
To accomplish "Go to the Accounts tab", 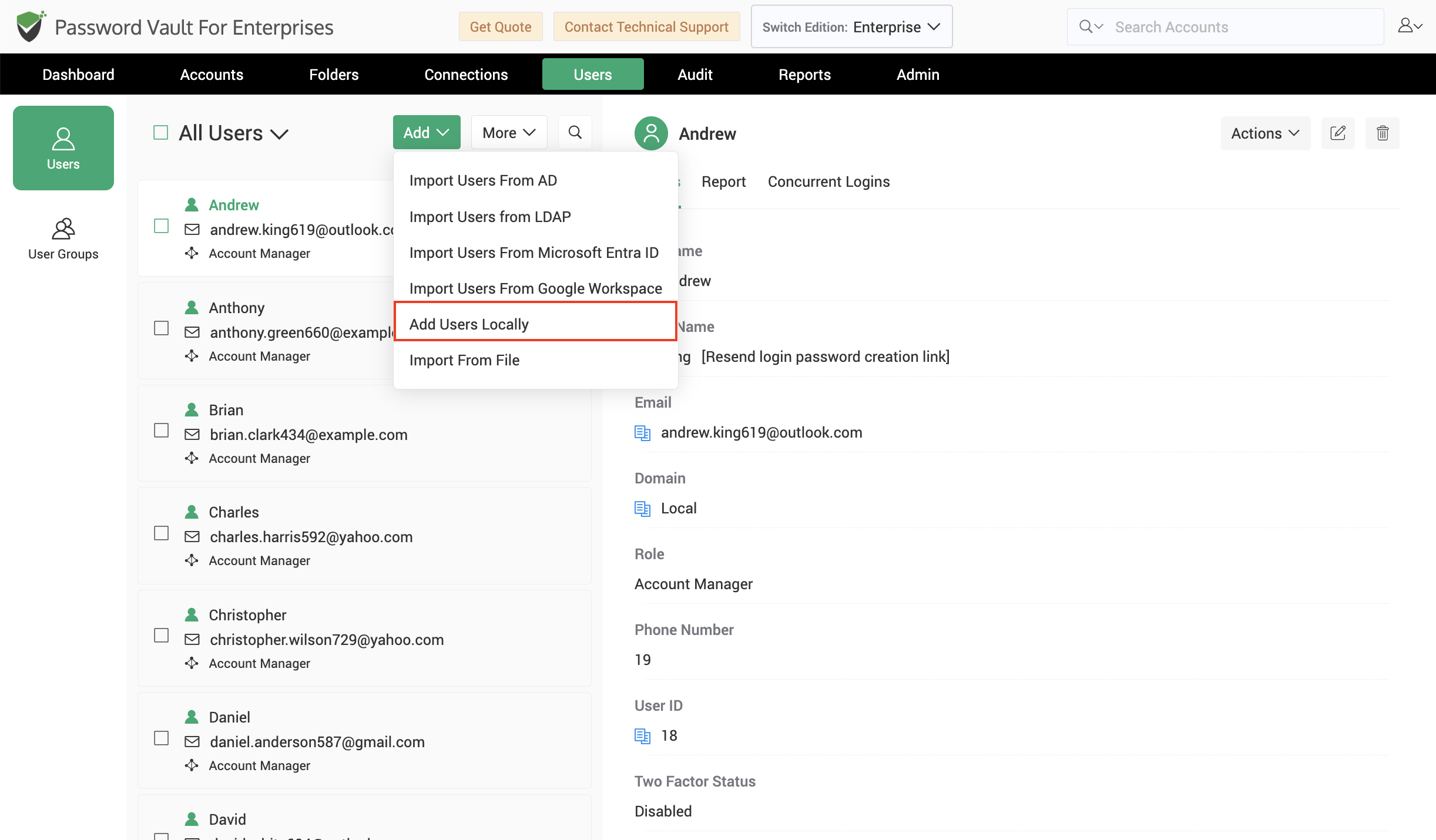I will 212,75.
